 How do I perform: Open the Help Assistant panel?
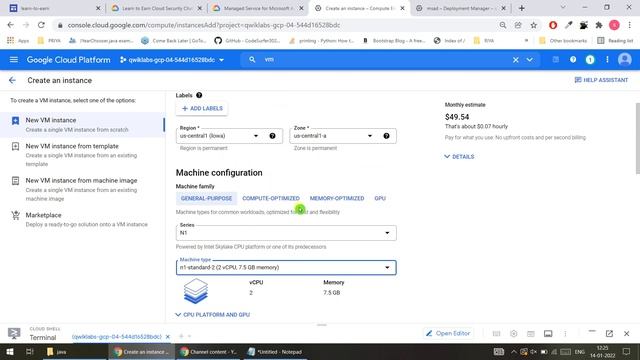[x=601, y=80]
